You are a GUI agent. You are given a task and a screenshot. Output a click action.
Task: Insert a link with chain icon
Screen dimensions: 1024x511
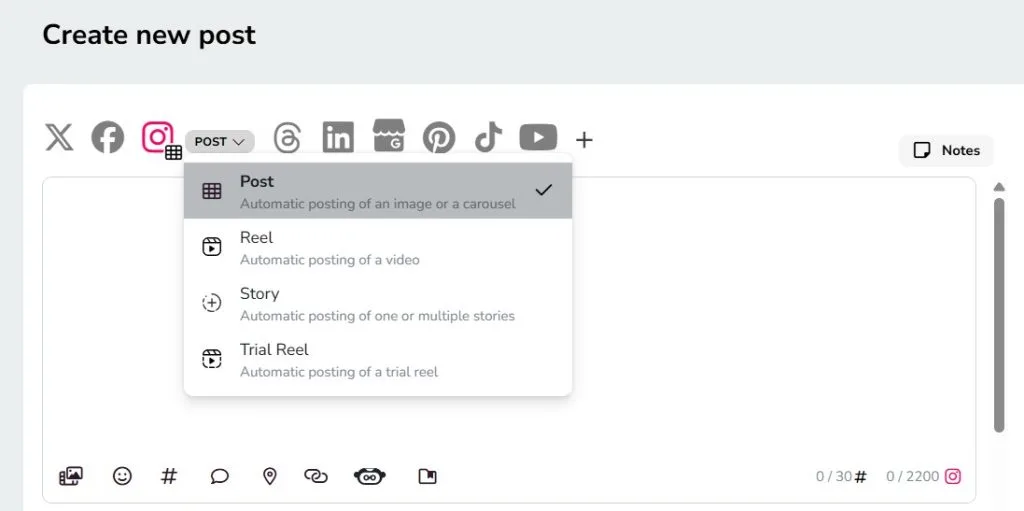pos(316,476)
